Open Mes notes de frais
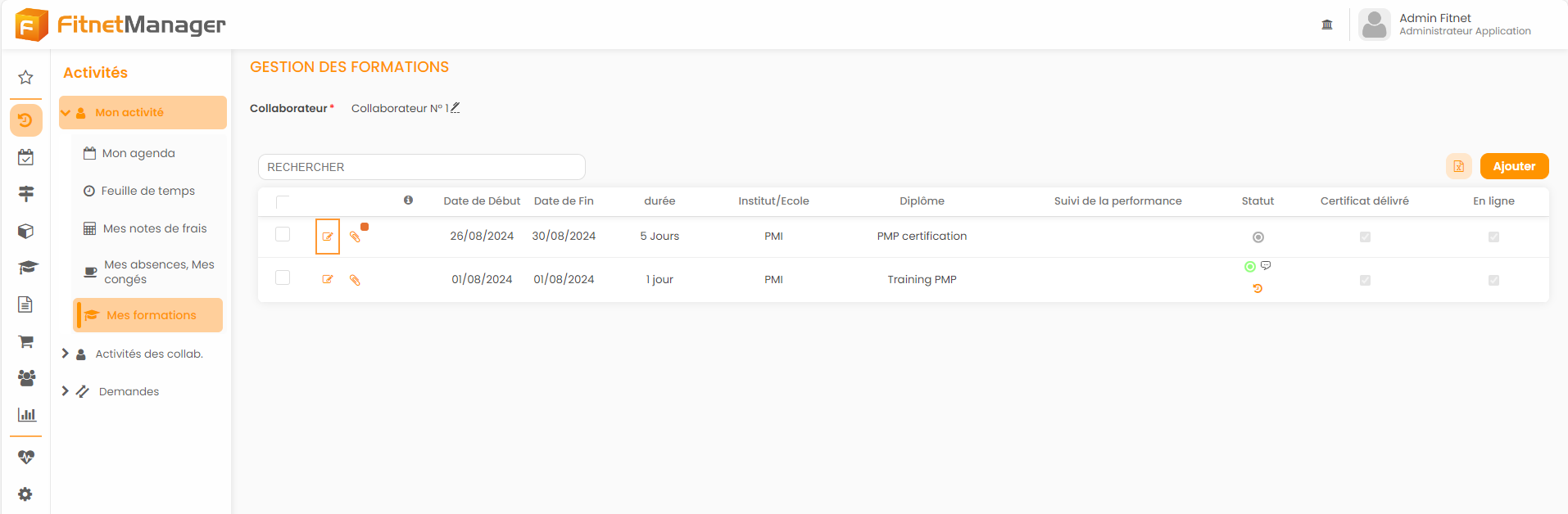This screenshot has height=514, width=1568. [154, 228]
